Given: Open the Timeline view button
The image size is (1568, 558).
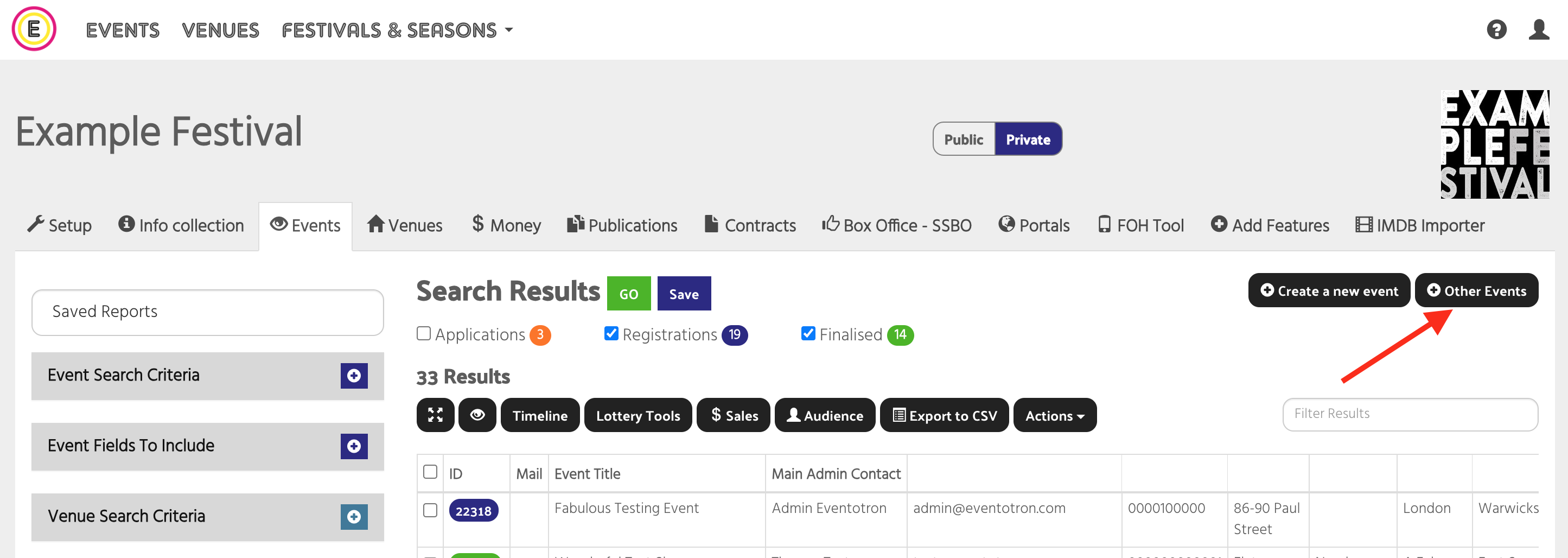Looking at the screenshot, I should click(x=540, y=415).
